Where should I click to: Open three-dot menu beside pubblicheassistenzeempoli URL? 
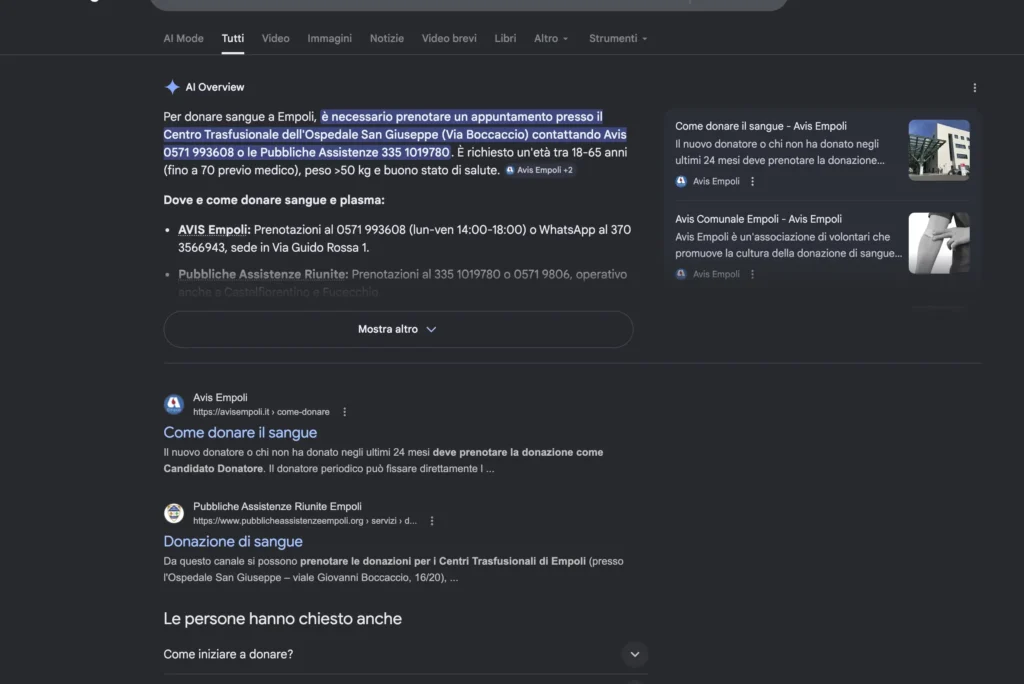[432, 521]
